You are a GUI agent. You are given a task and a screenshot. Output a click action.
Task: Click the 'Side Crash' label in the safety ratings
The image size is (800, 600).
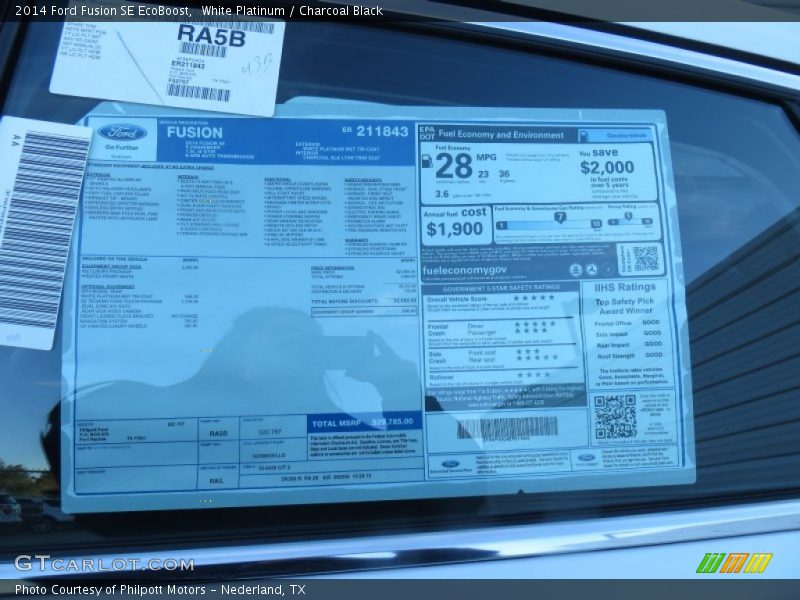click(437, 357)
